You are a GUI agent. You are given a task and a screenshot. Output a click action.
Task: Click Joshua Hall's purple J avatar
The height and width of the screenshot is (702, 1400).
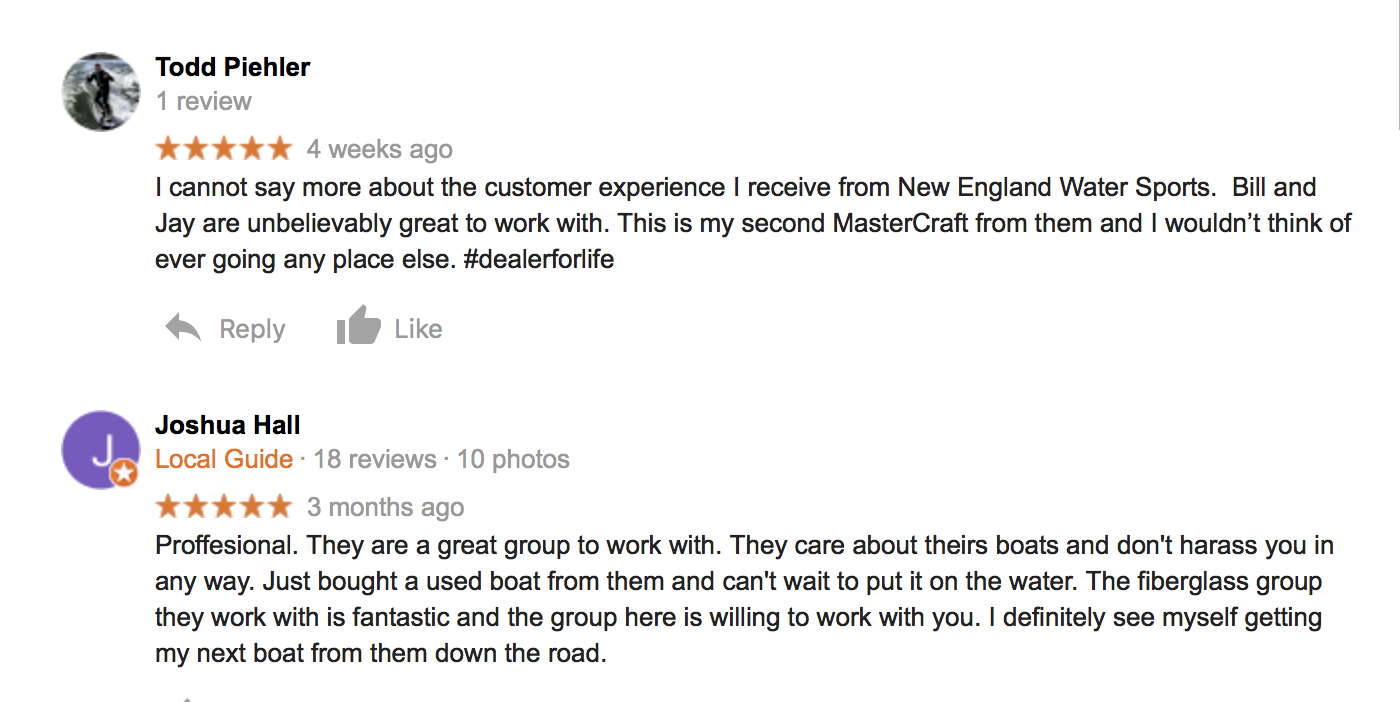pyautogui.click(x=100, y=450)
